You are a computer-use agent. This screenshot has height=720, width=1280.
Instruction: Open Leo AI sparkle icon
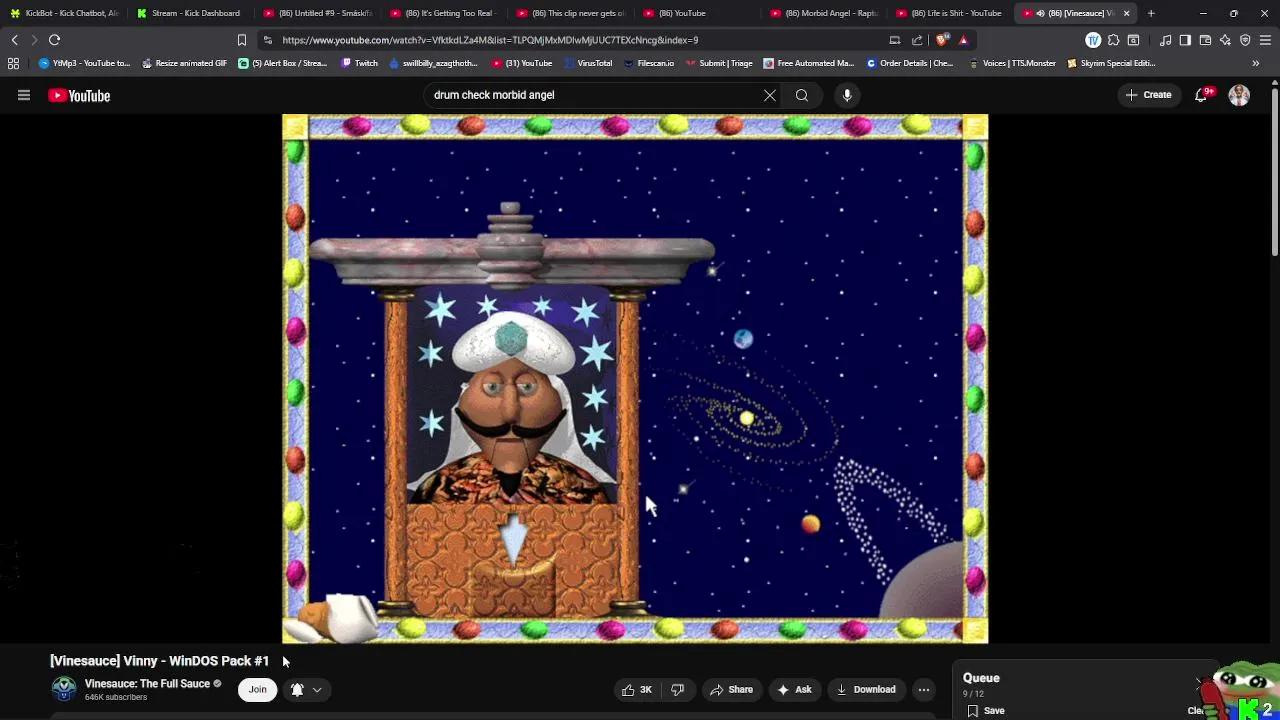1225,40
